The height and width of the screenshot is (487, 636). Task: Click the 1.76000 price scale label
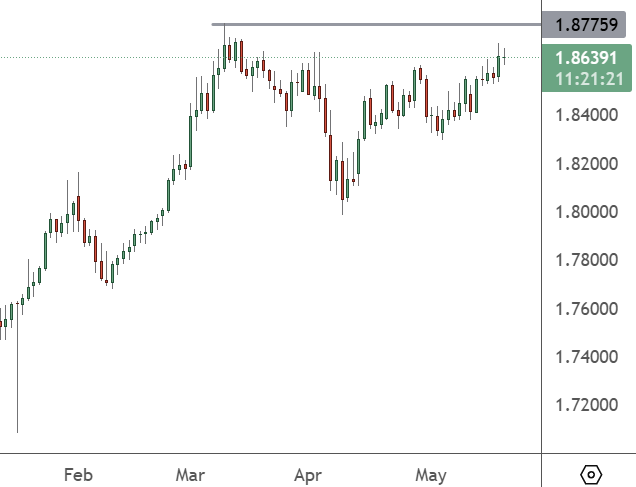(585, 309)
